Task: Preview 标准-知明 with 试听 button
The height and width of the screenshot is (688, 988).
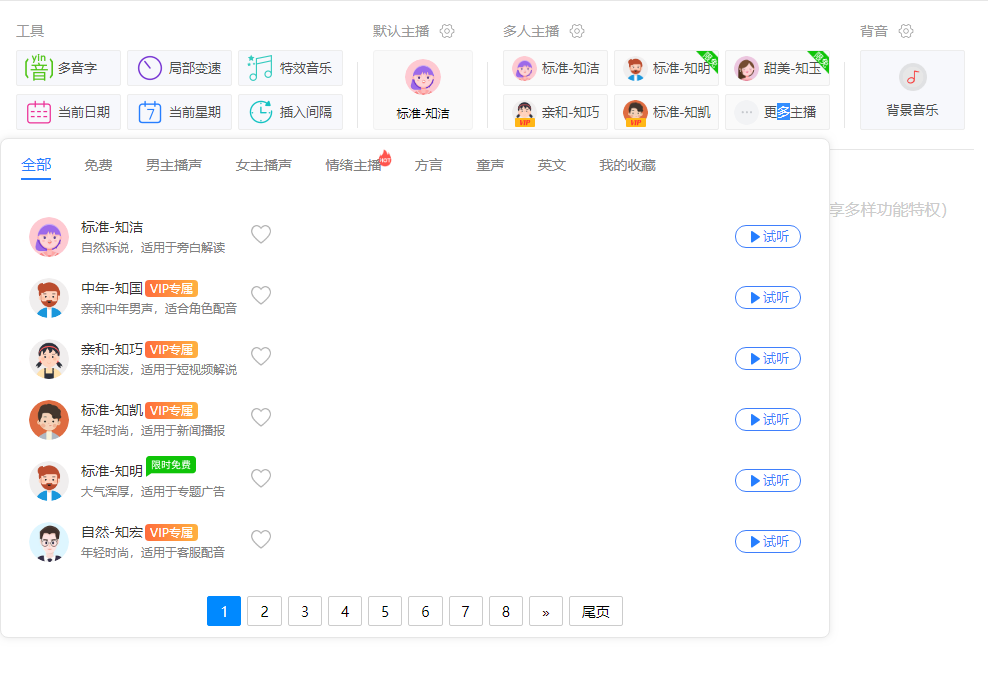Action: pyautogui.click(x=768, y=481)
